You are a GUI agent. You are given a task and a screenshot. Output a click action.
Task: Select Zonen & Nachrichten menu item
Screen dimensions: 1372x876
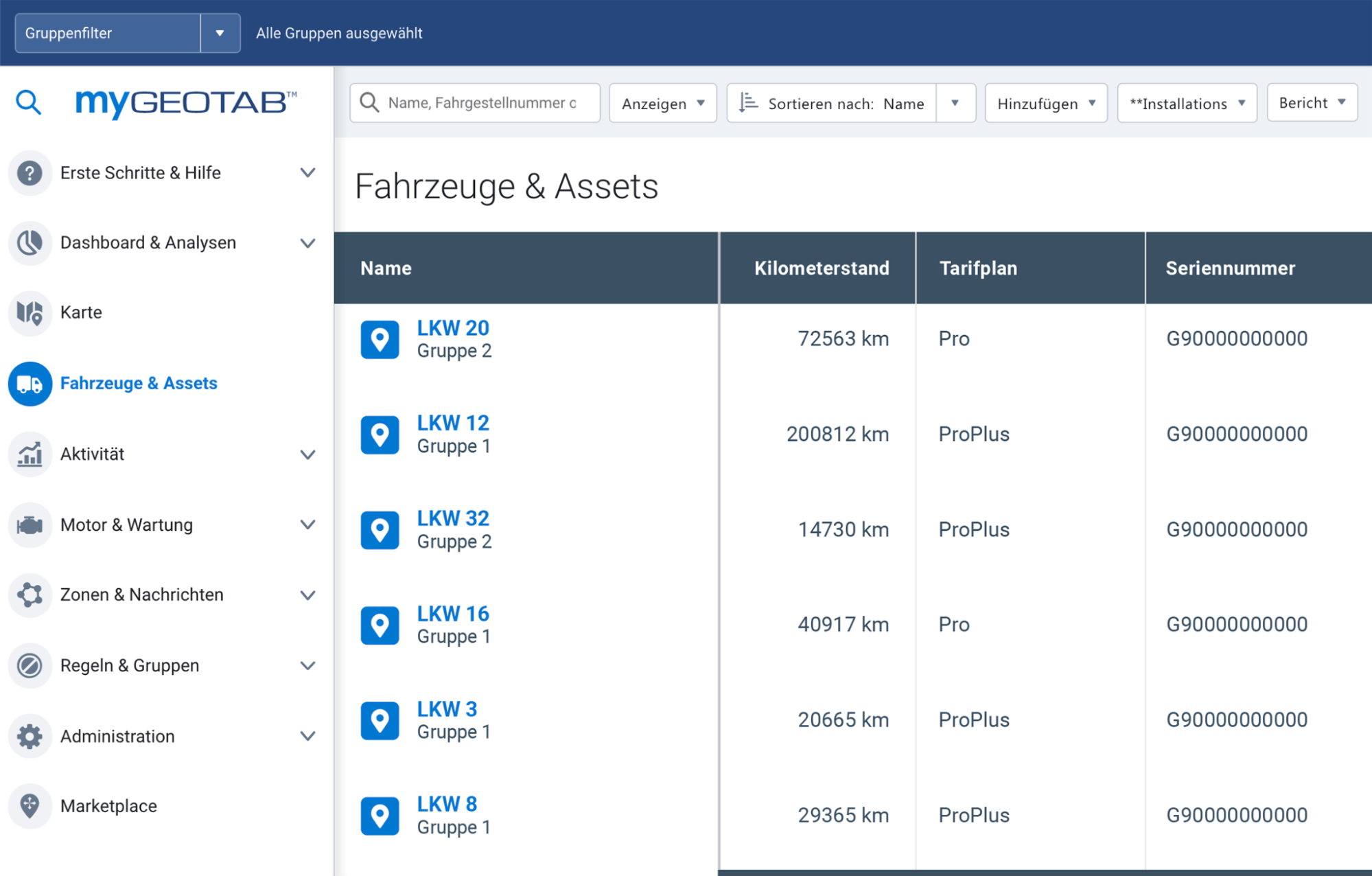point(141,595)
